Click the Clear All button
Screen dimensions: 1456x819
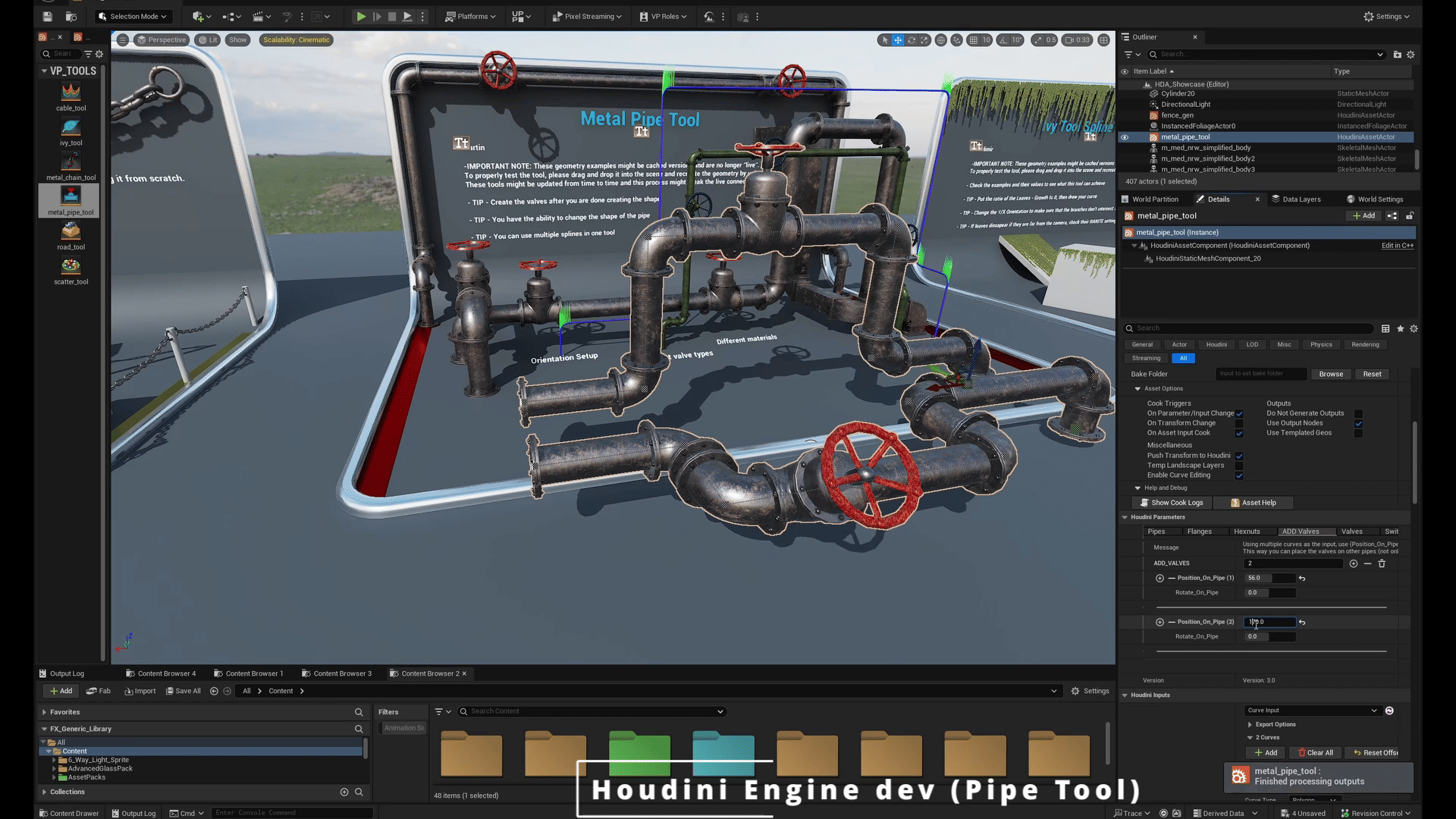pos(1316,753)
